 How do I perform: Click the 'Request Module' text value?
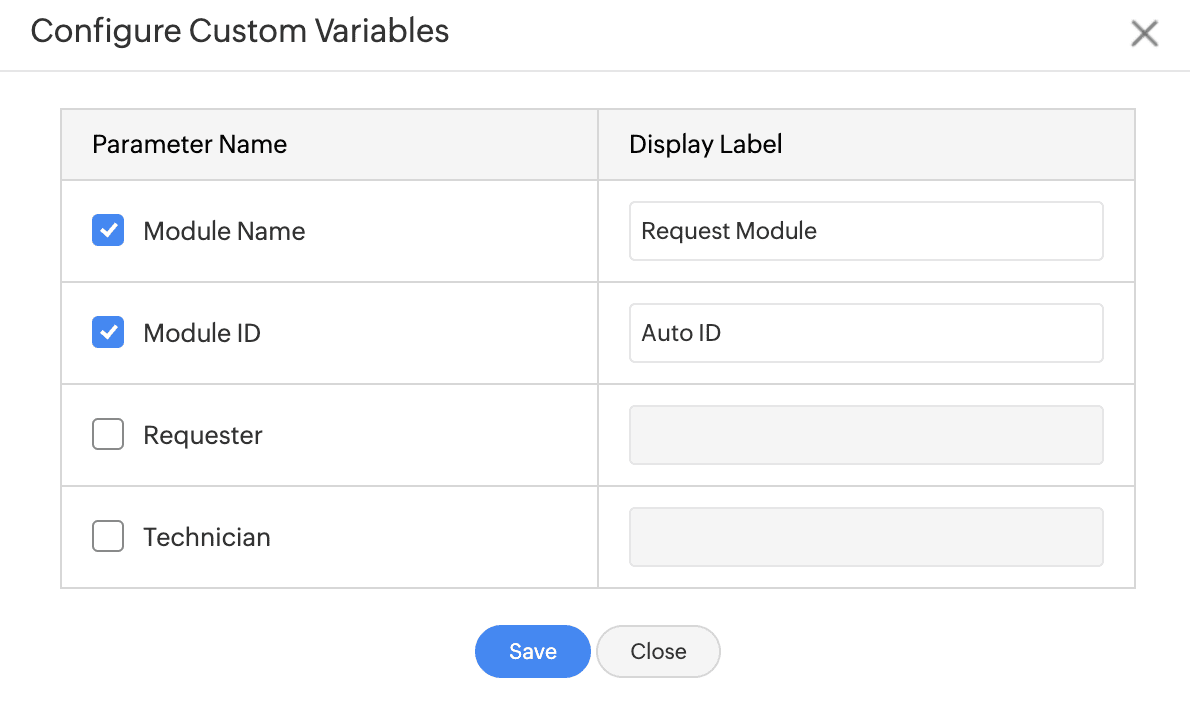pyautogui.click(x=729, y=231)
